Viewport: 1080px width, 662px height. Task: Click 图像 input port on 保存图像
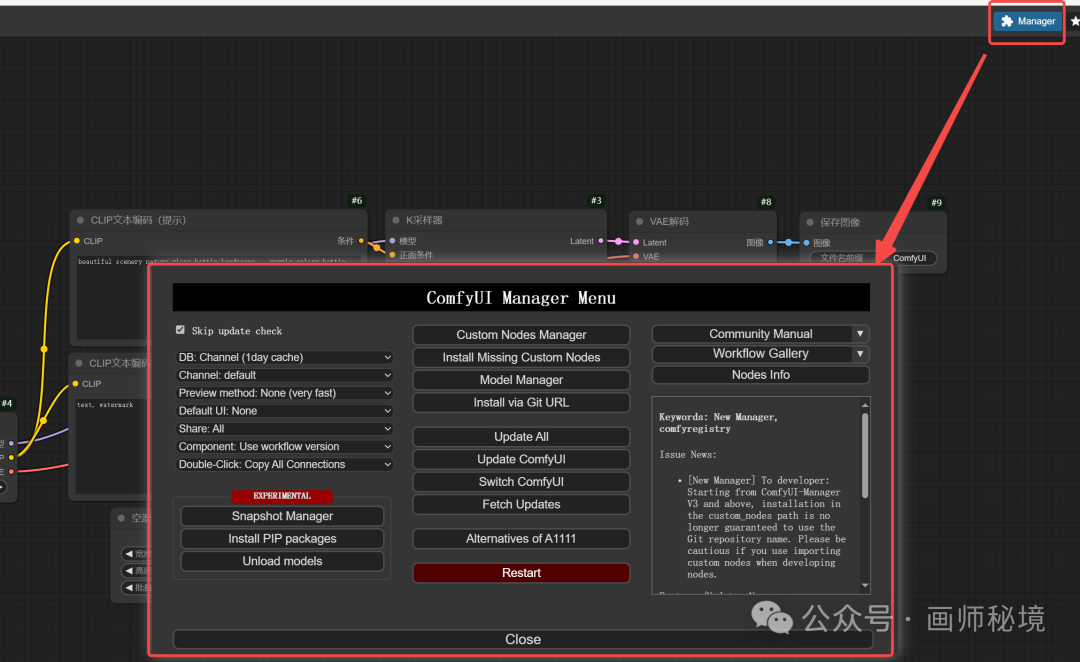[807, 243]
